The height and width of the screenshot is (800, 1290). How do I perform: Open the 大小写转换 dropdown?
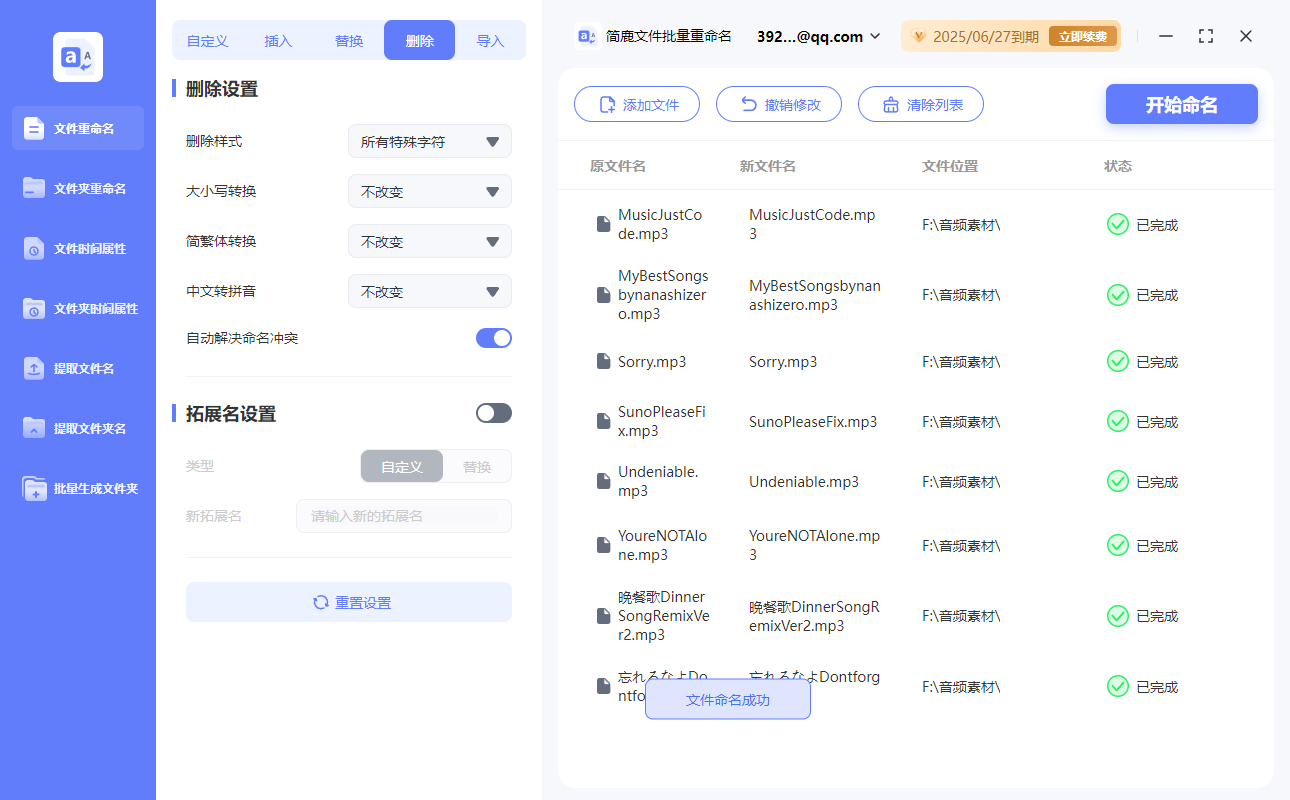tap(429, 191)
